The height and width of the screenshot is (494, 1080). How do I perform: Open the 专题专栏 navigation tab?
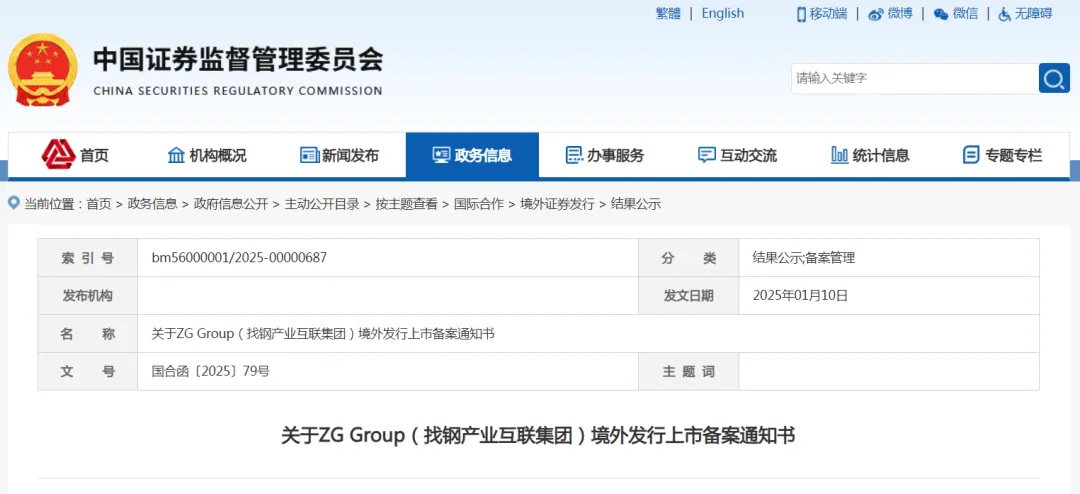(x=1002, y=155)
